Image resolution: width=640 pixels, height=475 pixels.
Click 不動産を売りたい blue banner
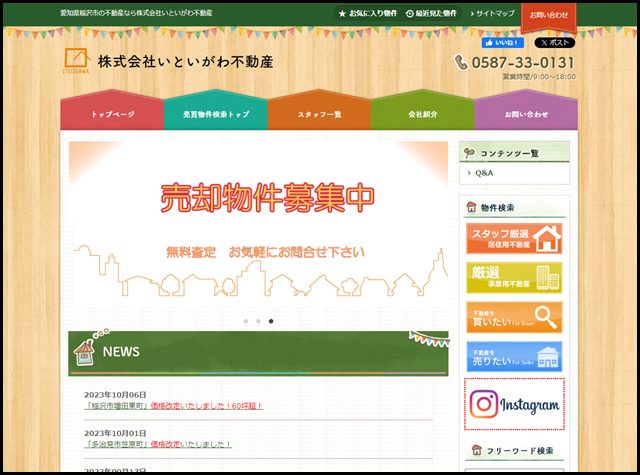[514, 357]
